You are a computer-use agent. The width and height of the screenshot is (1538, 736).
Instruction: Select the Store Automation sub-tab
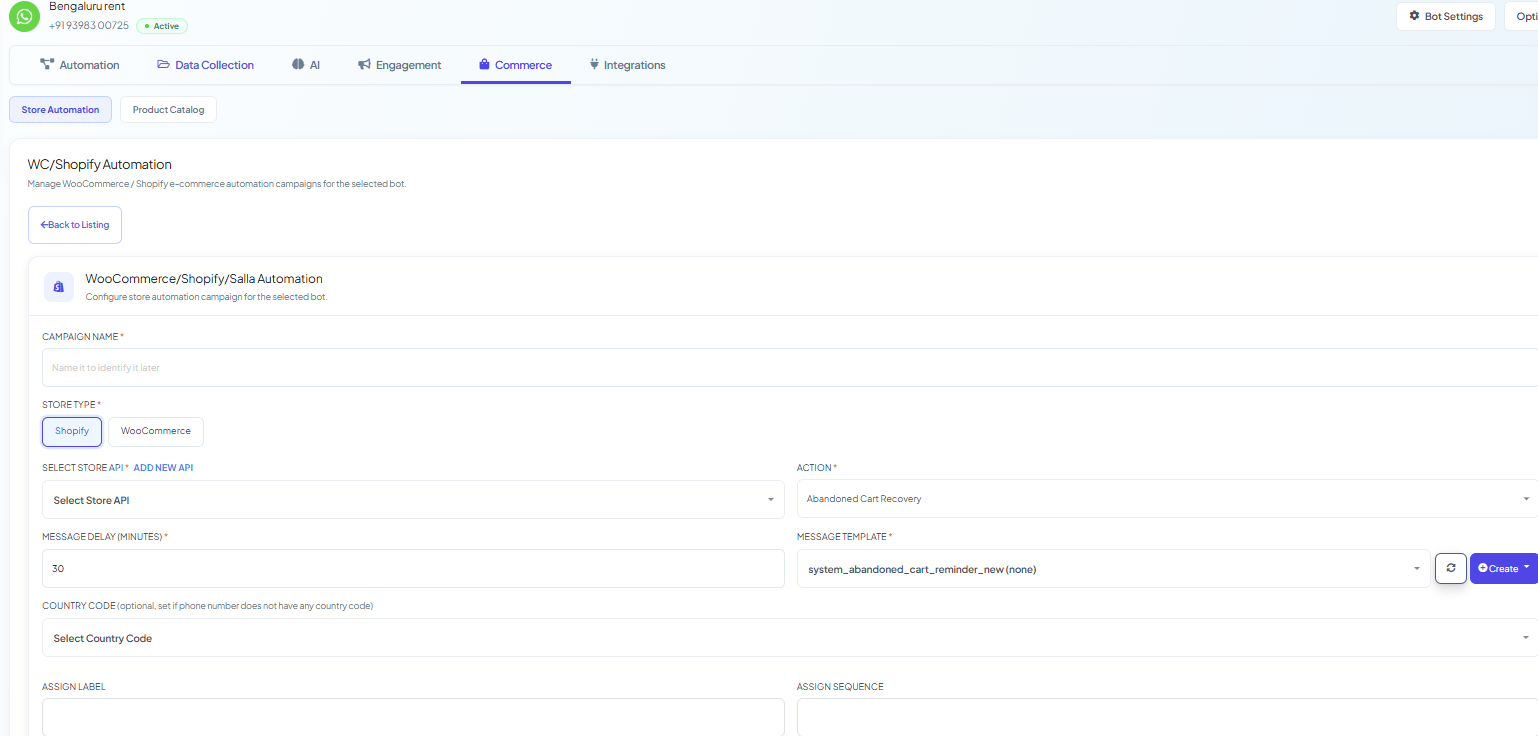click(60, 110)
